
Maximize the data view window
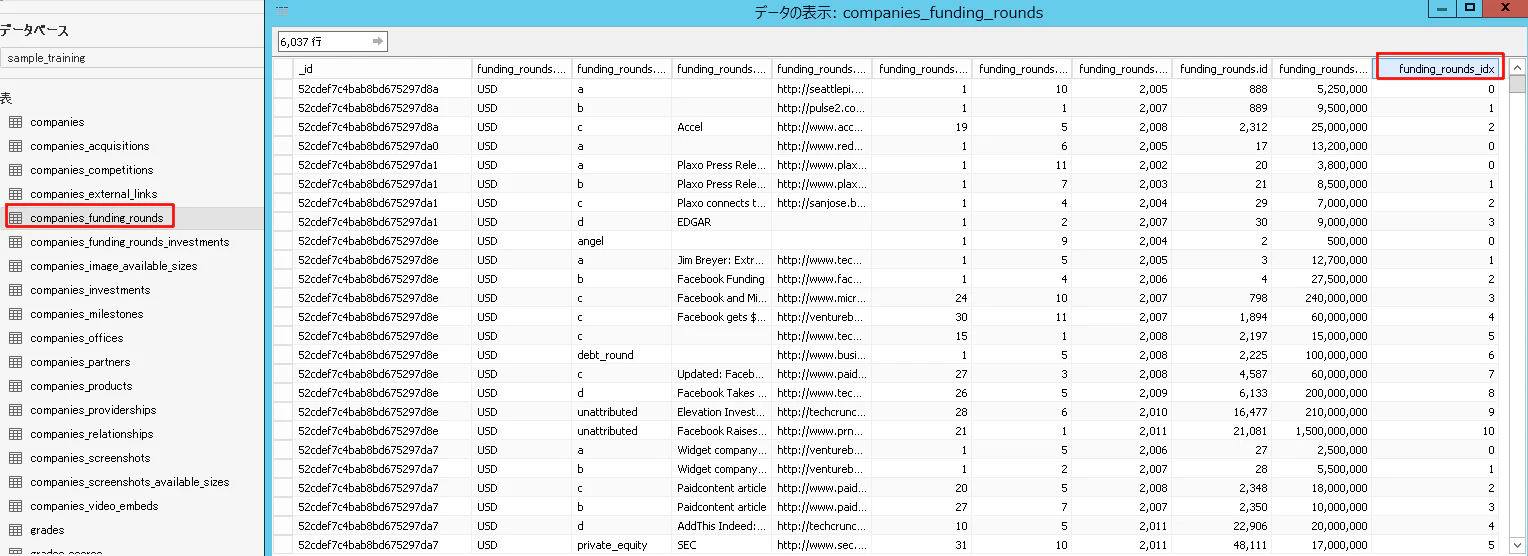pyautogui.click(x=1469, y=9)
